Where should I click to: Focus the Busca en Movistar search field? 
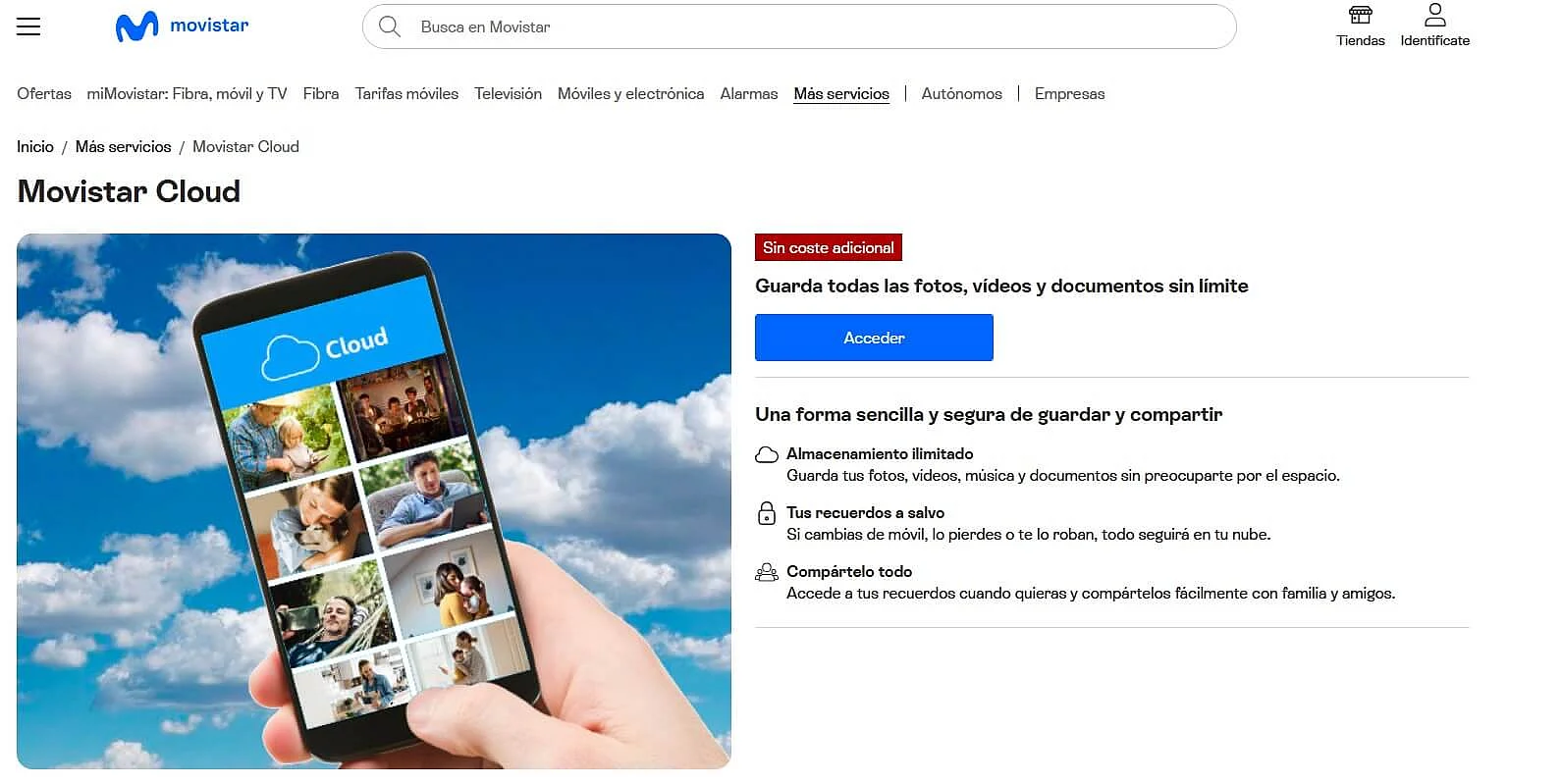(799, 26)
